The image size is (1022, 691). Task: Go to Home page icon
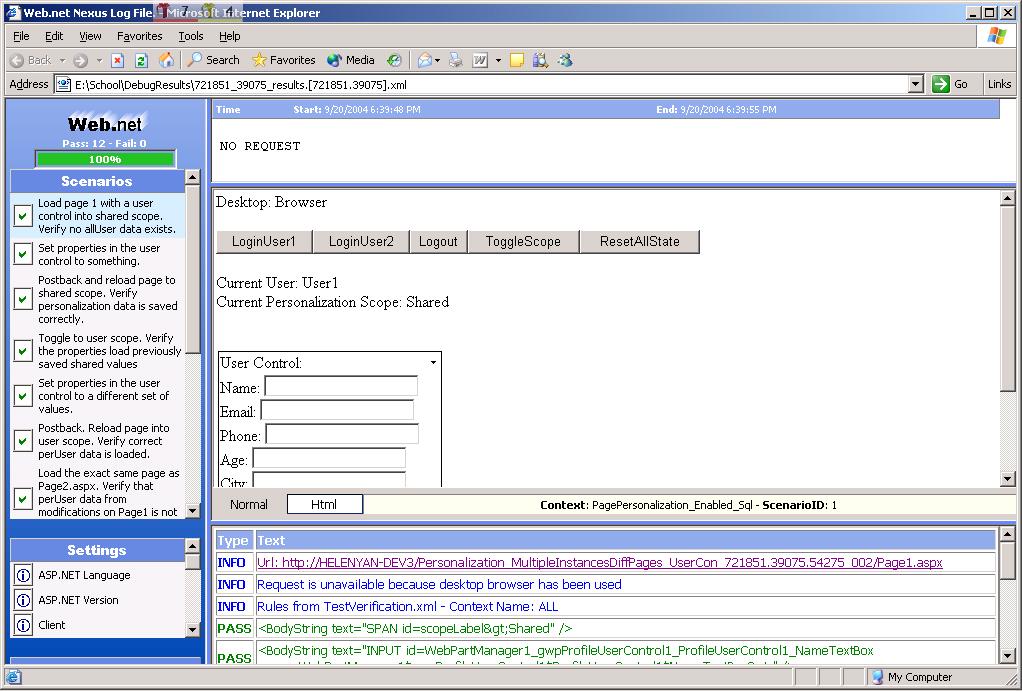(x=166, y=60)
